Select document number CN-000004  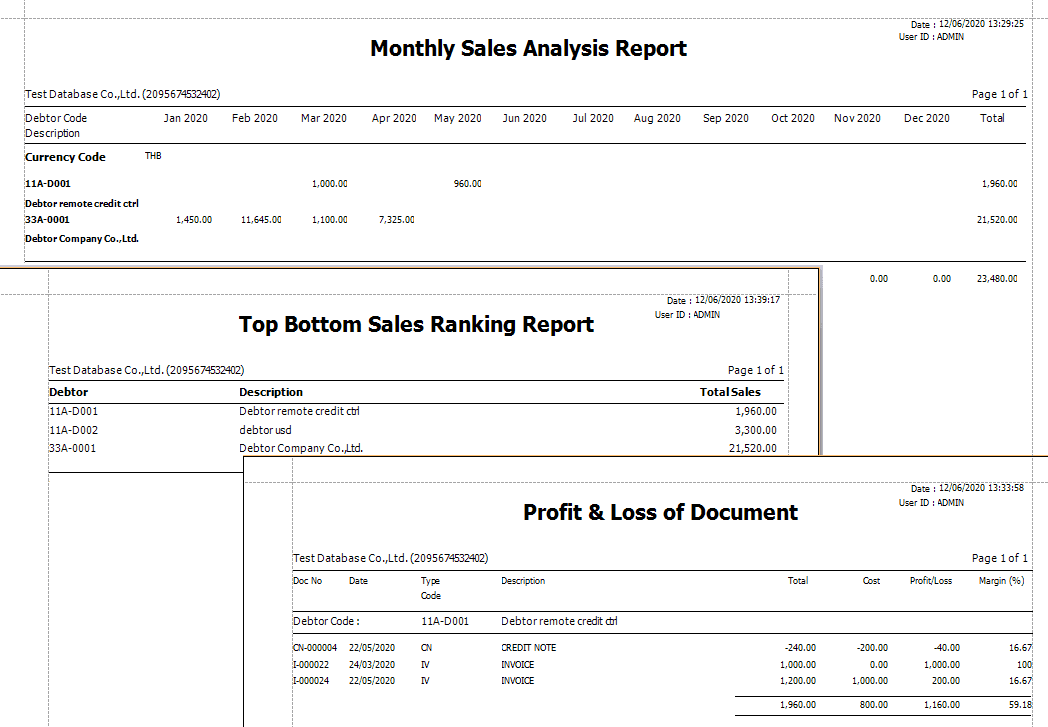315,648
